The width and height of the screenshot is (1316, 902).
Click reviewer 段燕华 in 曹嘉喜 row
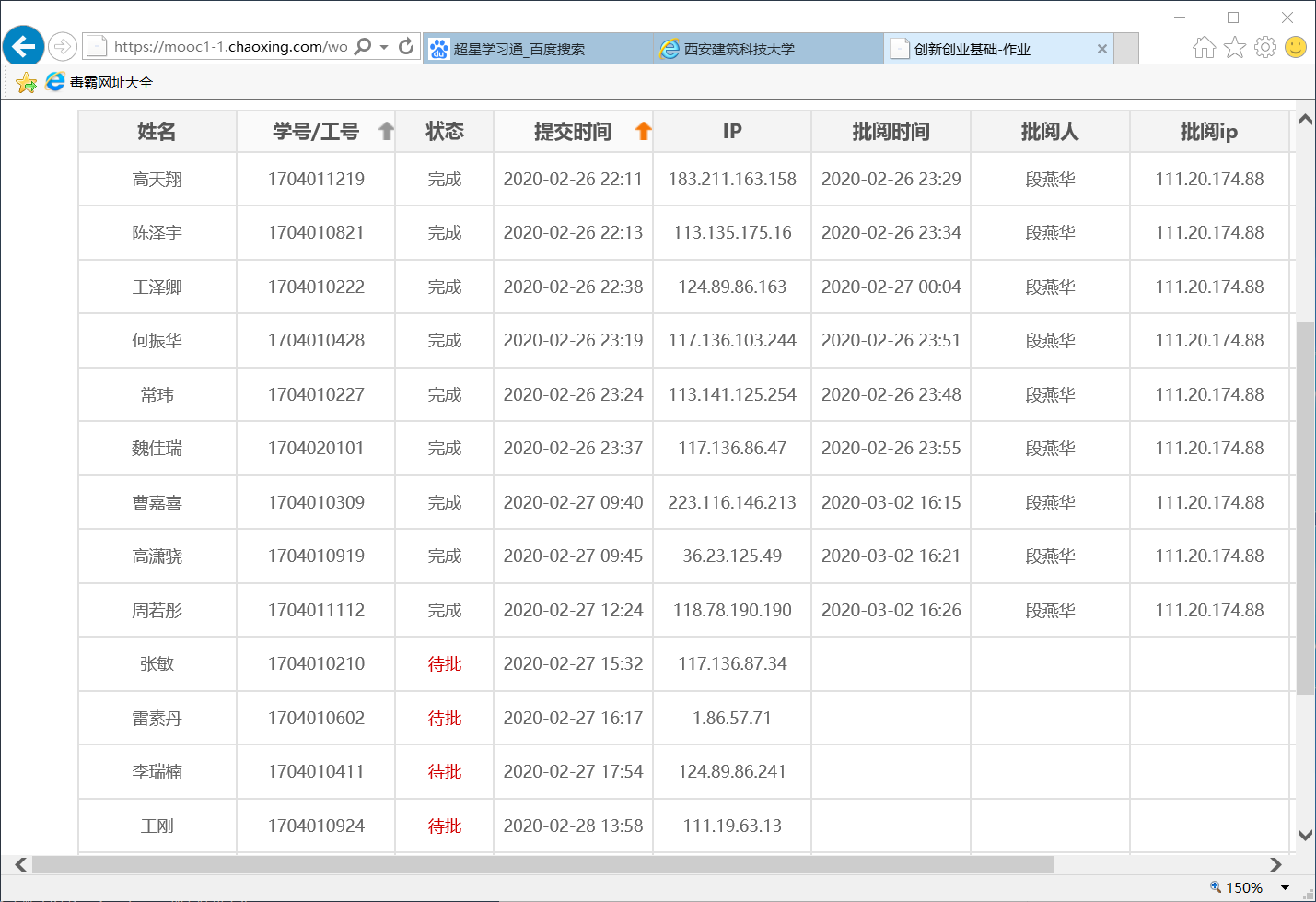(x=1050, y=502)
